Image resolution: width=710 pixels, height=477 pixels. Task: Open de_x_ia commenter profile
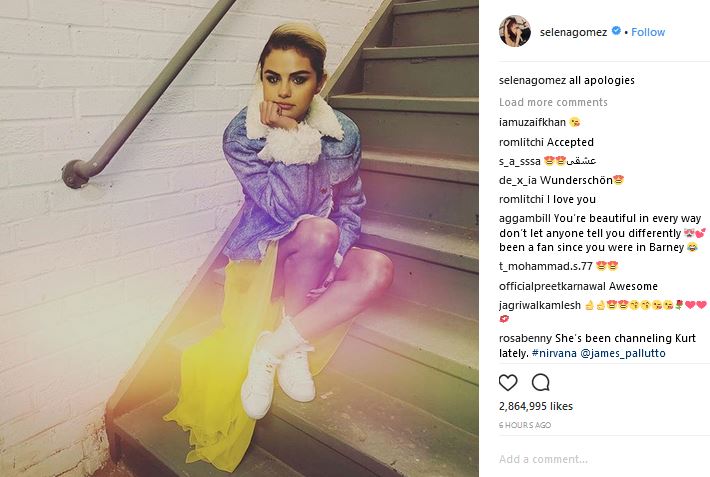518,180
